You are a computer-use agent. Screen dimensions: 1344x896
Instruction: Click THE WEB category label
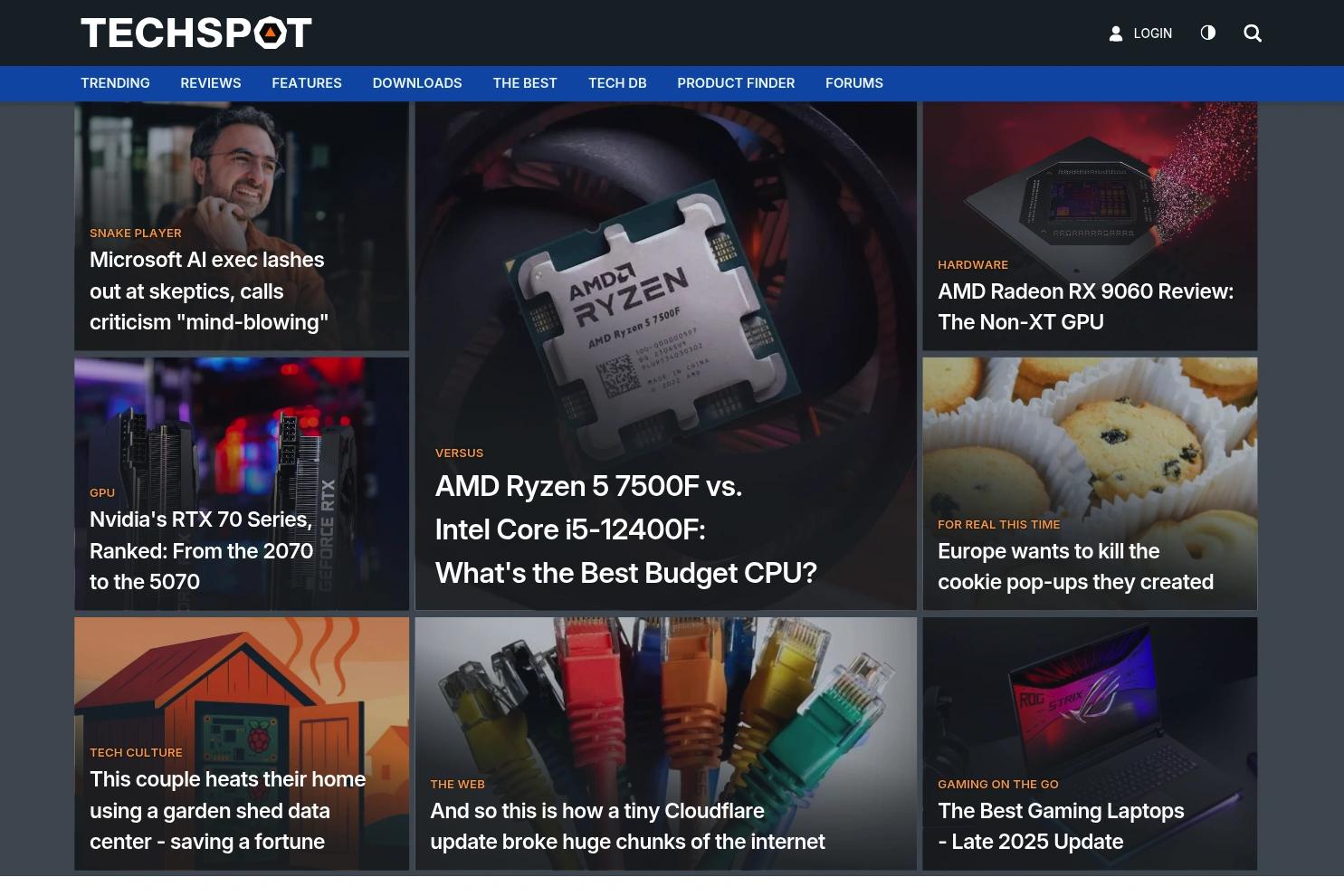coord(458,784)
